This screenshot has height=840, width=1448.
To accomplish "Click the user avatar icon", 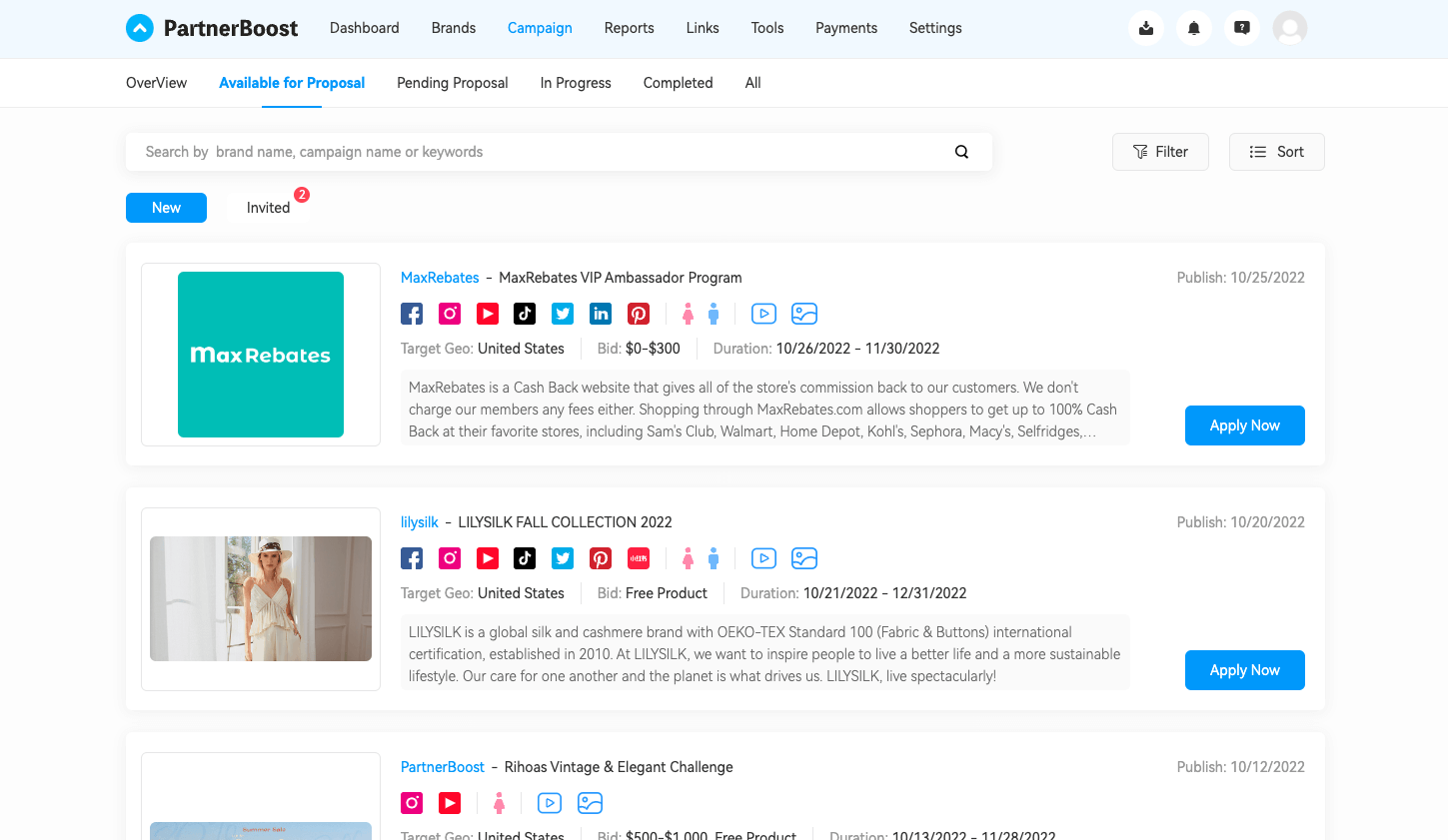I will pyautogui.click(x=1289, y=28).
